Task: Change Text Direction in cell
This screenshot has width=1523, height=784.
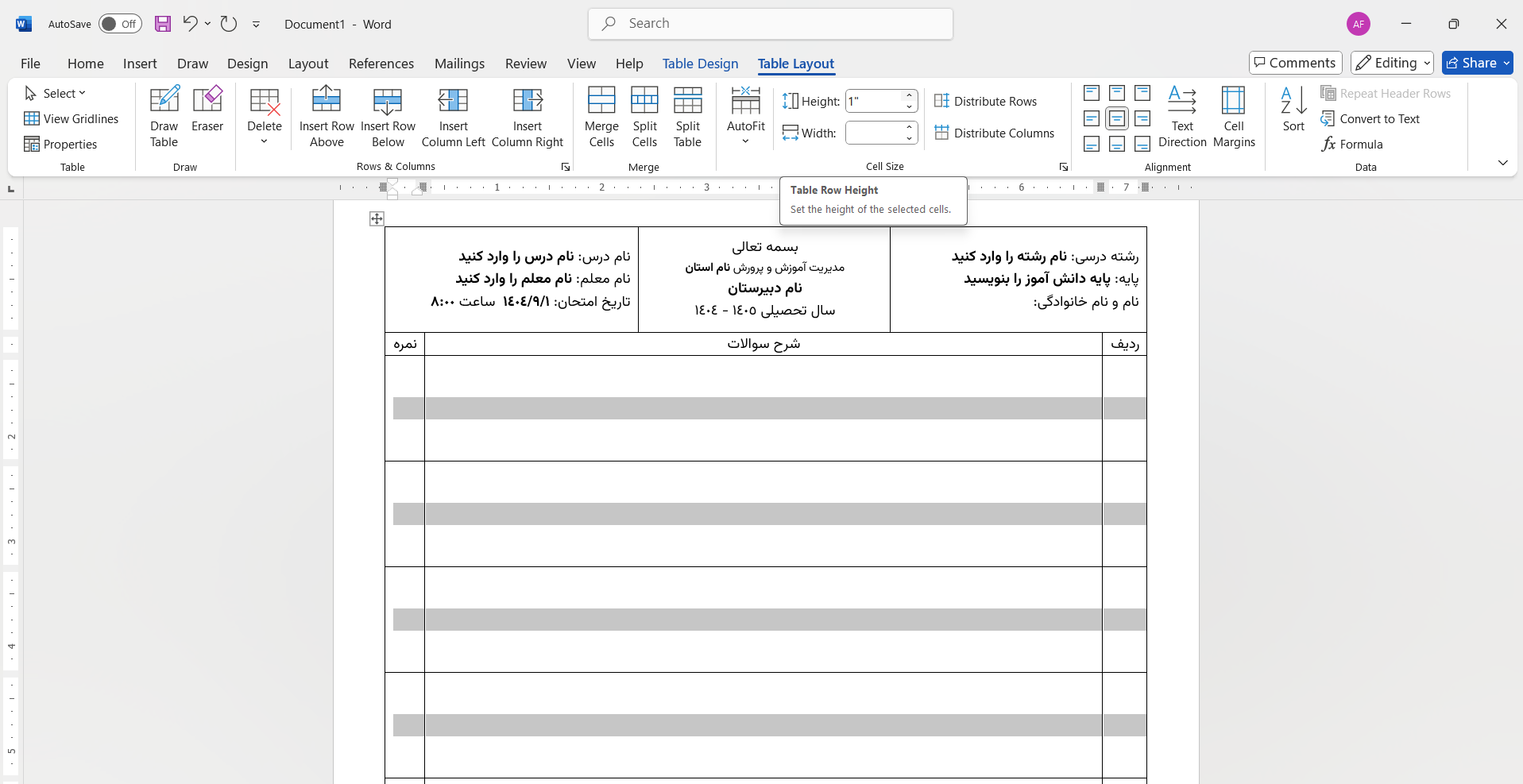Action: [1182, 117]
